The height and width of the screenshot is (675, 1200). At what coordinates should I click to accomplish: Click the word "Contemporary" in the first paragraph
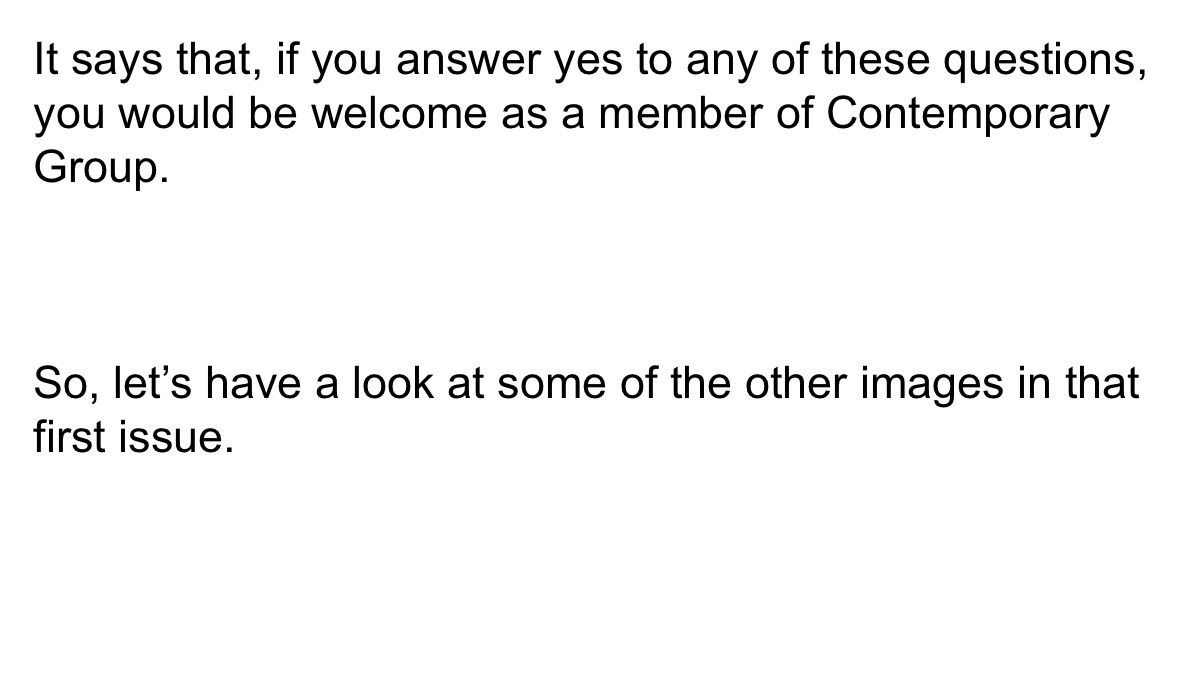tap(969, 115)
